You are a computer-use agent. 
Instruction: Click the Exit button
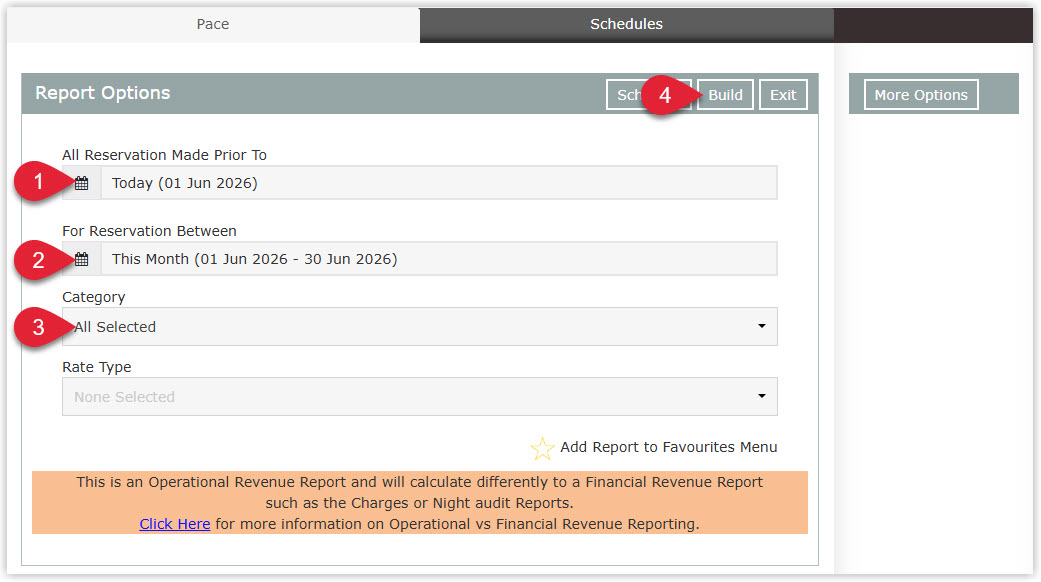tap(783, 95)
